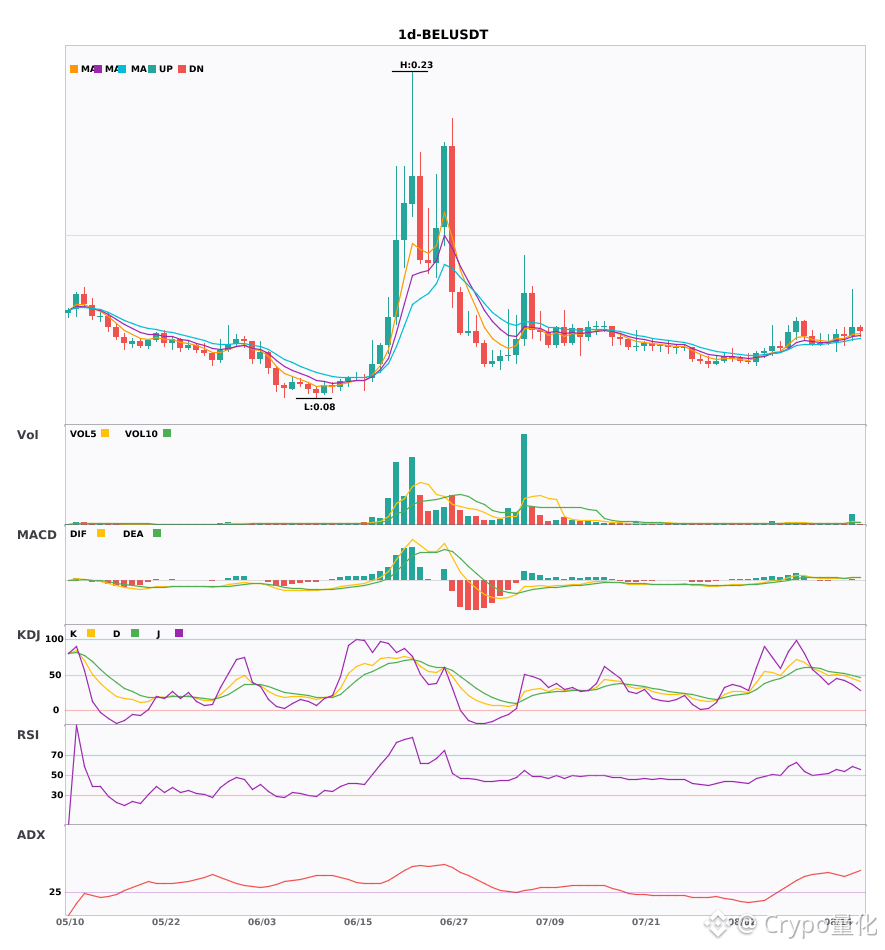The width and height of the screenshot is (885, 950).
Task: Click the chart title 1d-BELUSDT
Action: tap(443, 35)
